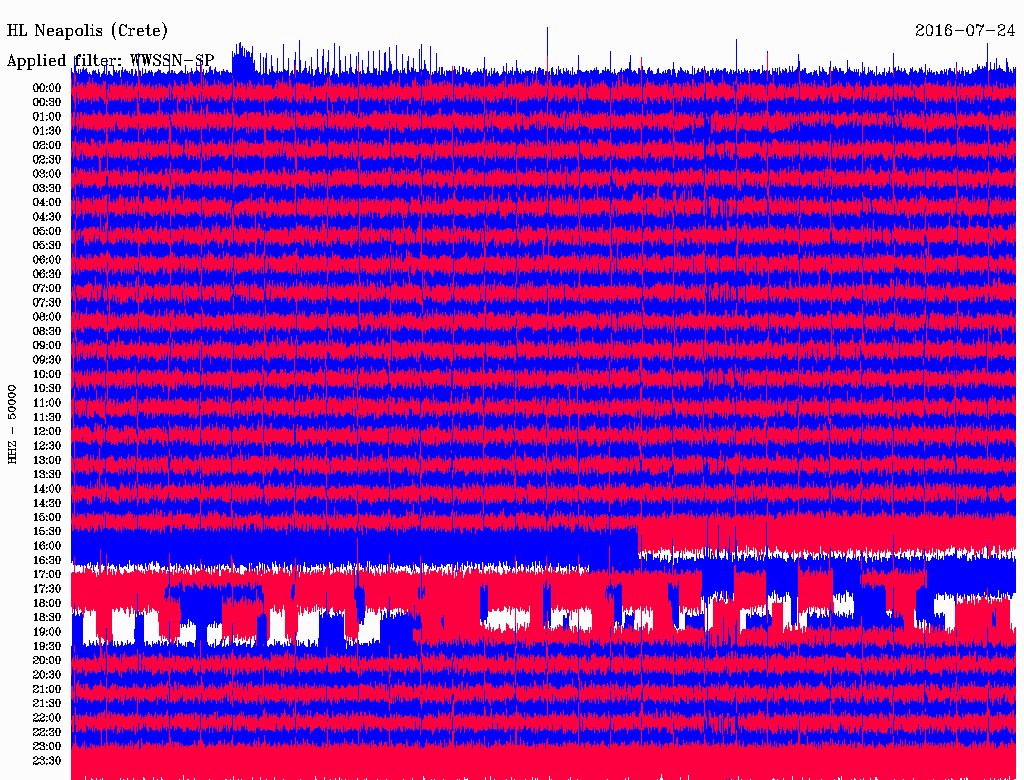Click the 17:00 time label

pyautogui.click(x=47, y=574)
